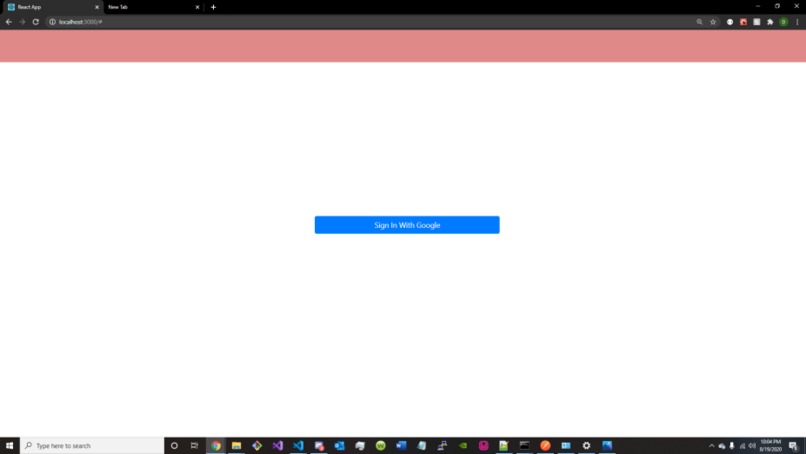Open Cortana from the taskbar

pyautogui.click(x=174, y=445)
